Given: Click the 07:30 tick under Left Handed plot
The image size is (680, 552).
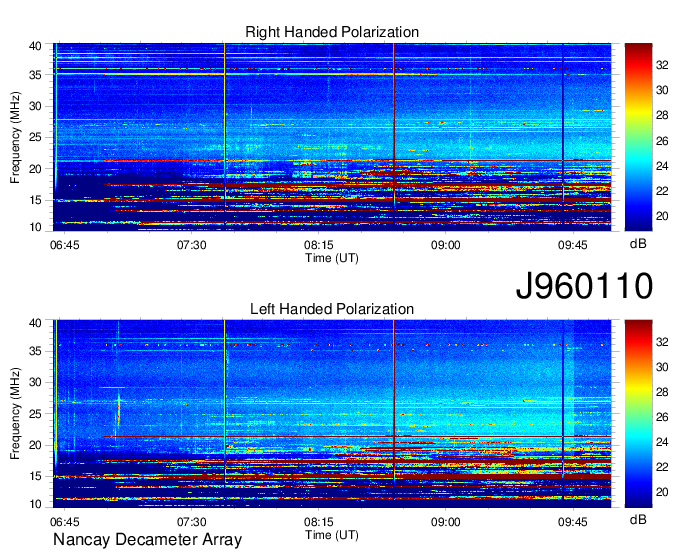Looking at the screenshot, I should pos(191,522).
